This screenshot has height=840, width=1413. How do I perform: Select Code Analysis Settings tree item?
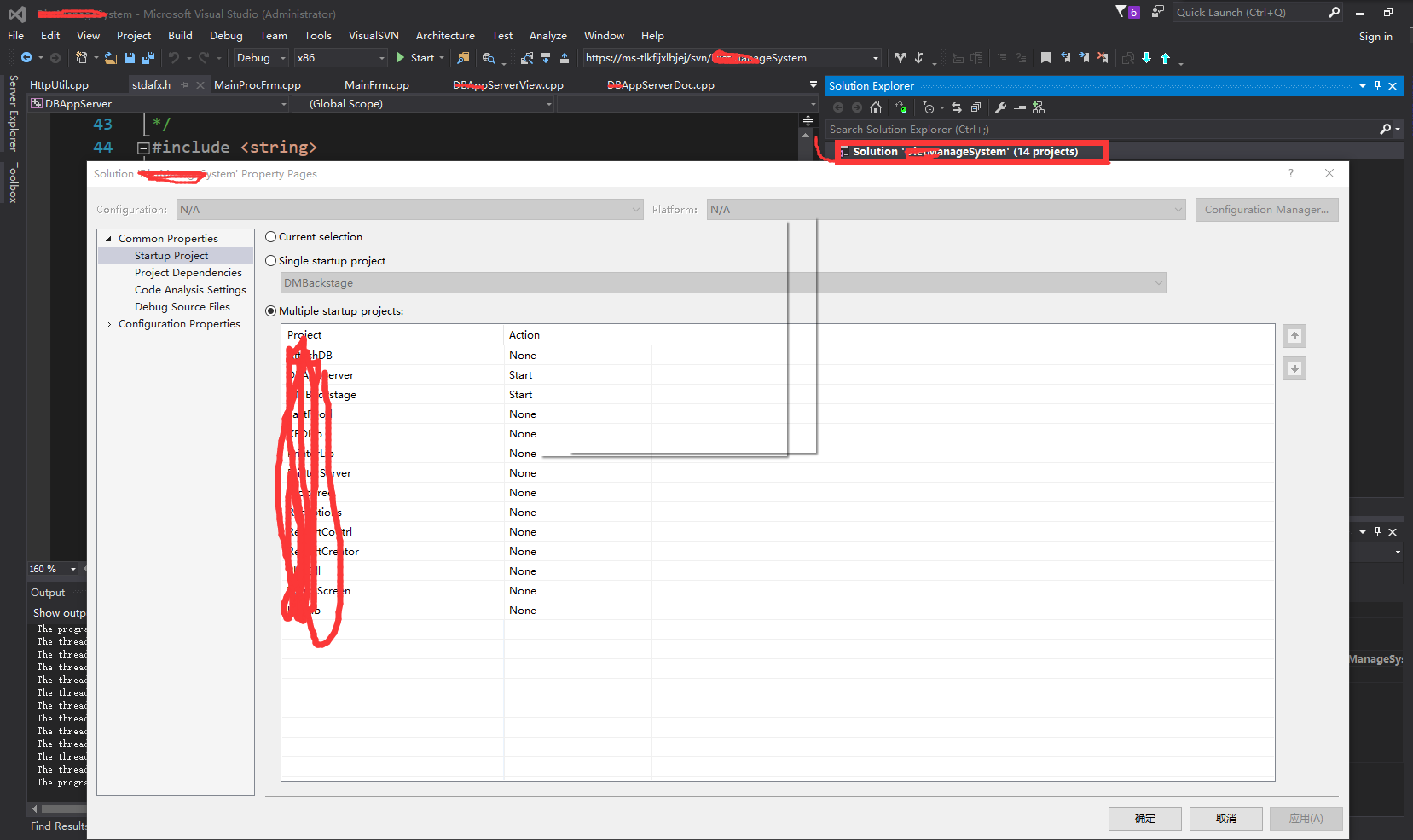pyautogui.click(x=190, y=290)
